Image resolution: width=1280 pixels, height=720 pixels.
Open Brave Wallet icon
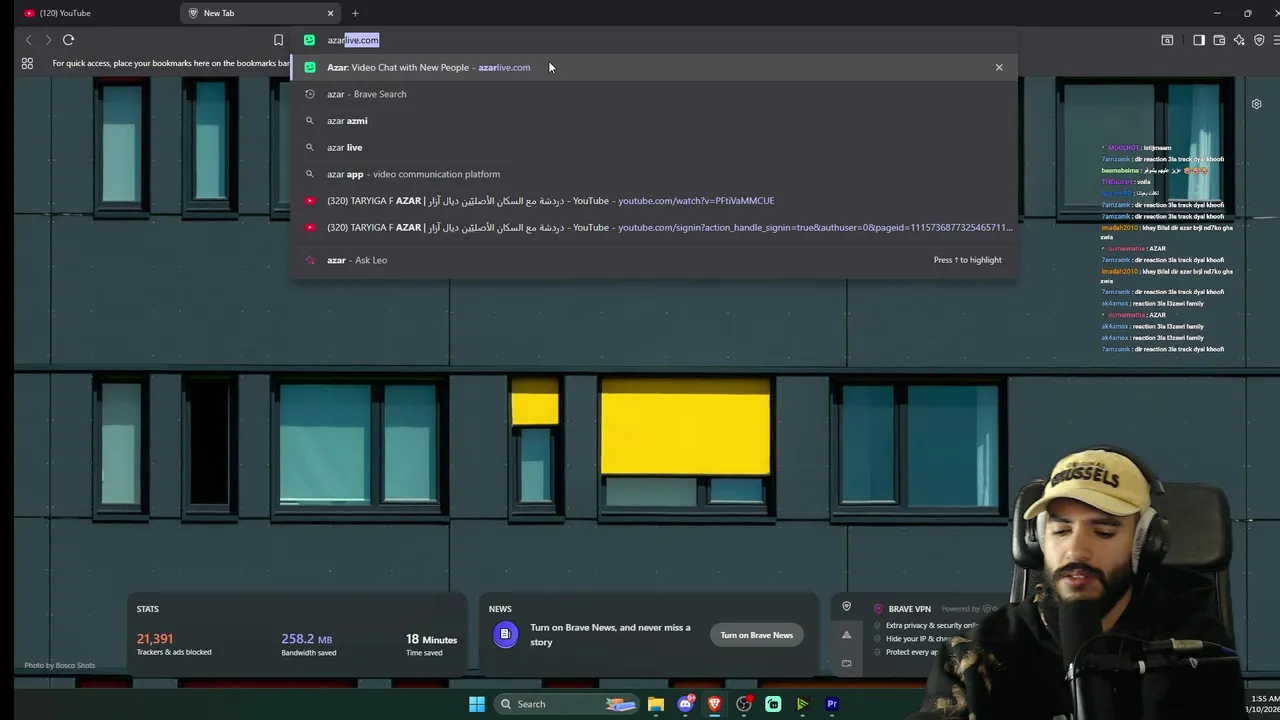click(1219, 40)
